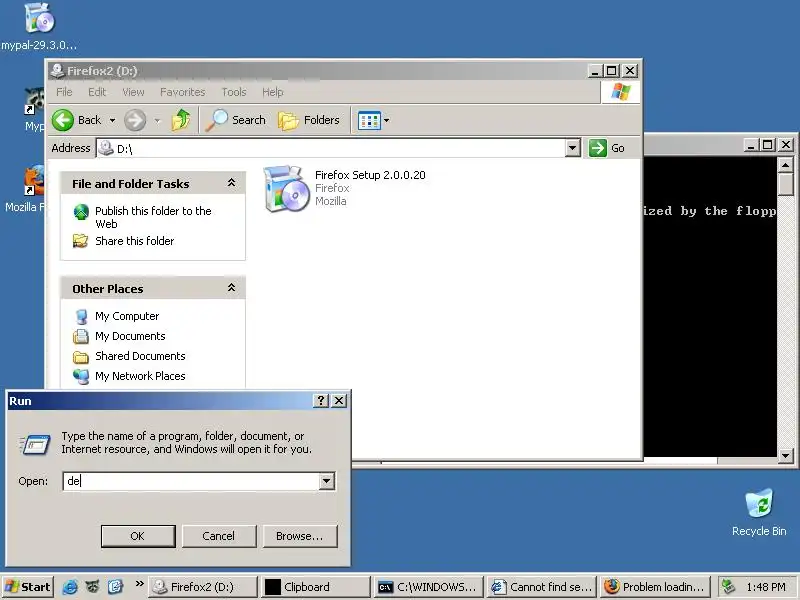Open the Edit menu
Screen dimensions: 800x600
[97, 92]
